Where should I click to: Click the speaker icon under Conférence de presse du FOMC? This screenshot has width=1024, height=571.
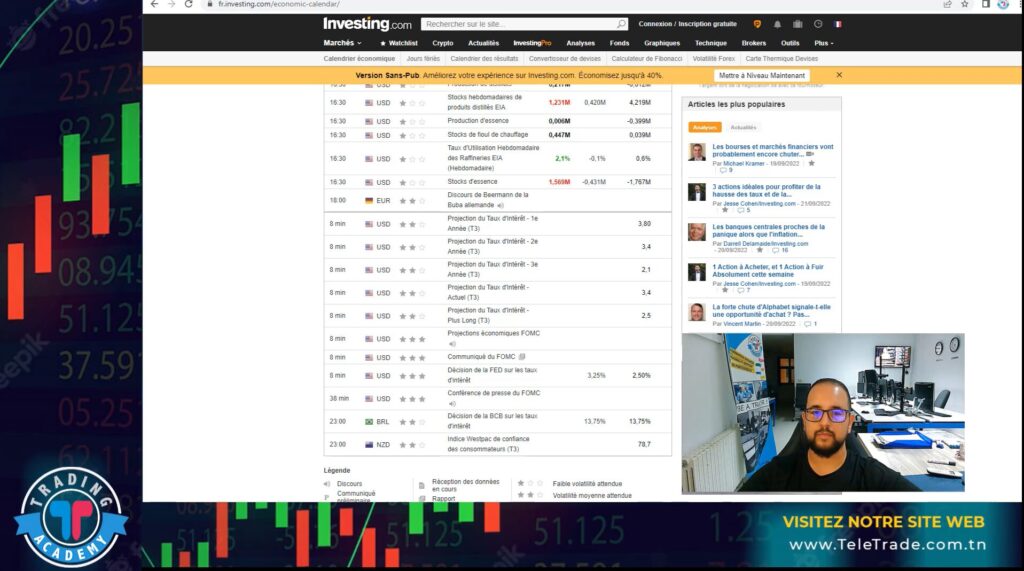point(451,404)
